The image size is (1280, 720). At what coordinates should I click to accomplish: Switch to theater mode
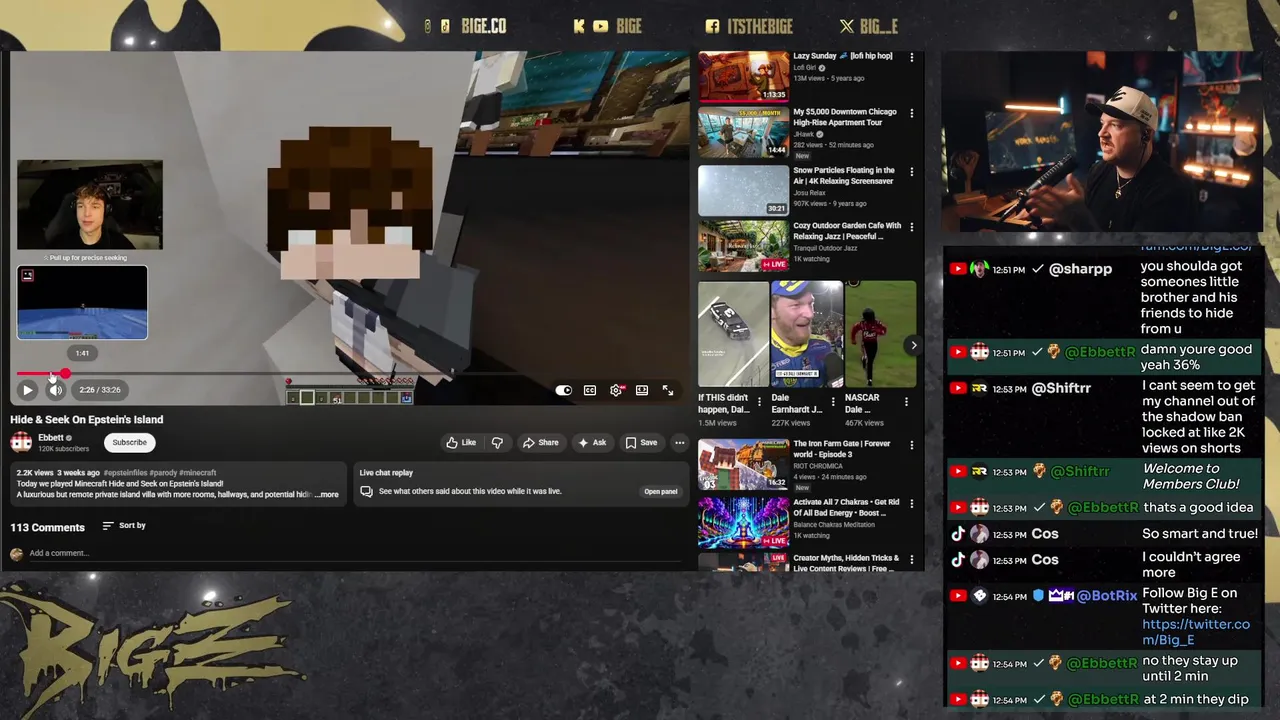(642, 390)
